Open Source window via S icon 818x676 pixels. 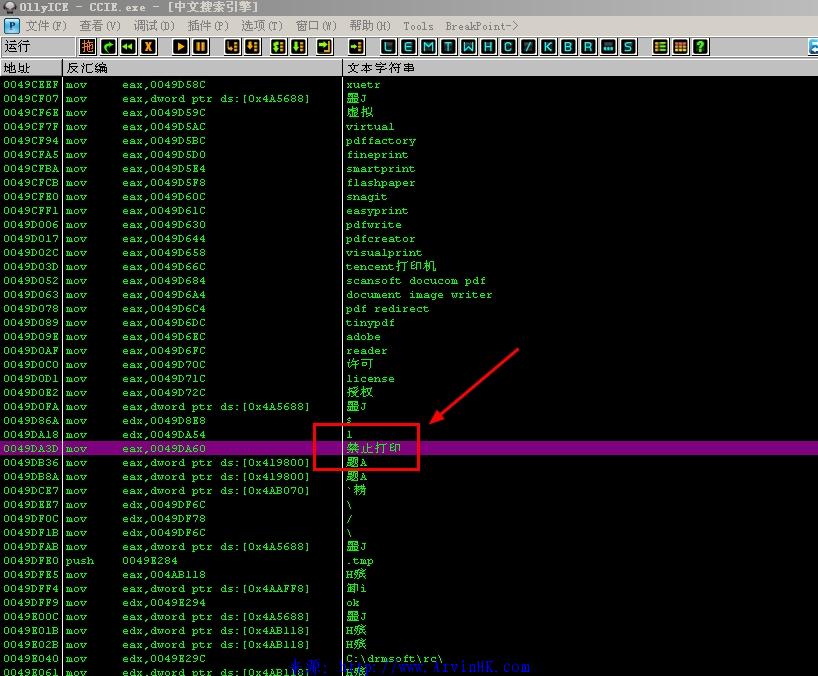(x=628, y=47)
